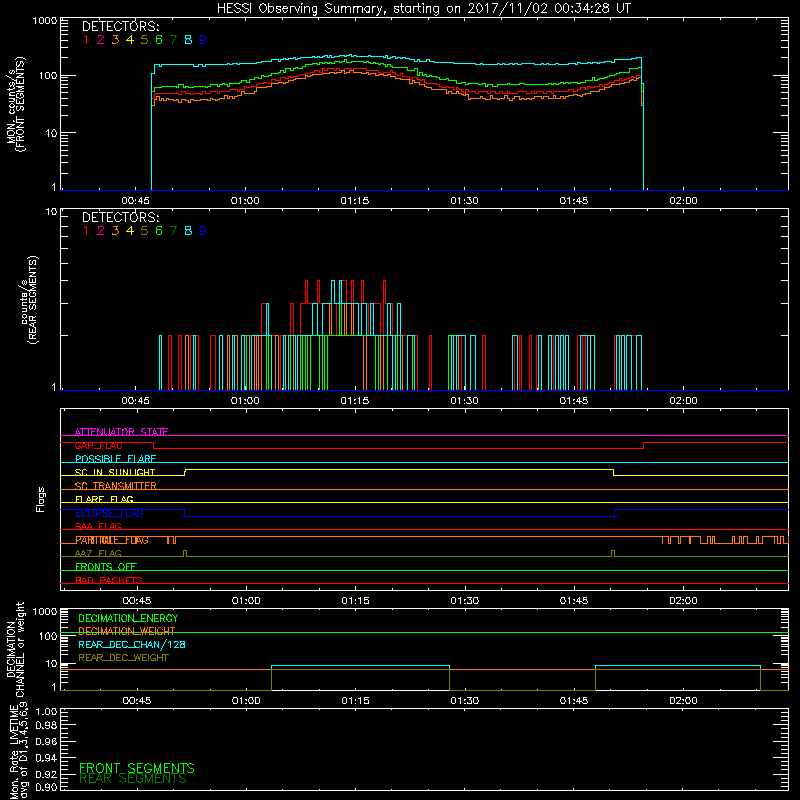Click 00:45 on the front segments panel time axis
The width and height of the screenshot is (800, 800).
136,201
